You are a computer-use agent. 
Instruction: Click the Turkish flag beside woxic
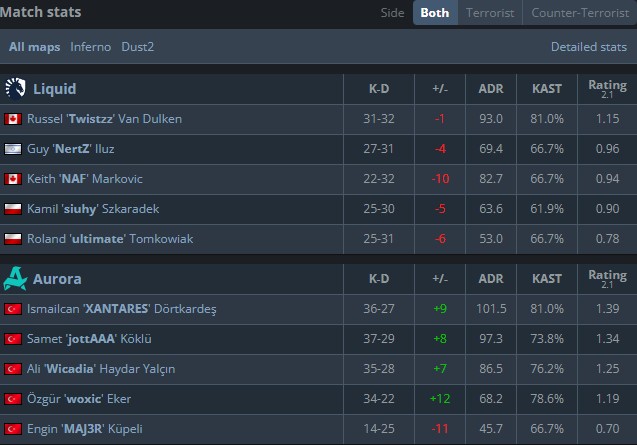click(14, 399)
